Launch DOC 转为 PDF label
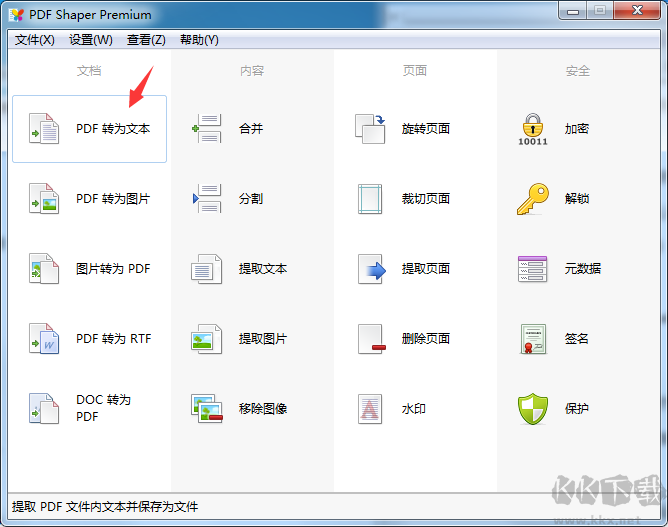Screen dimensions: 668x527 (104, 408)
